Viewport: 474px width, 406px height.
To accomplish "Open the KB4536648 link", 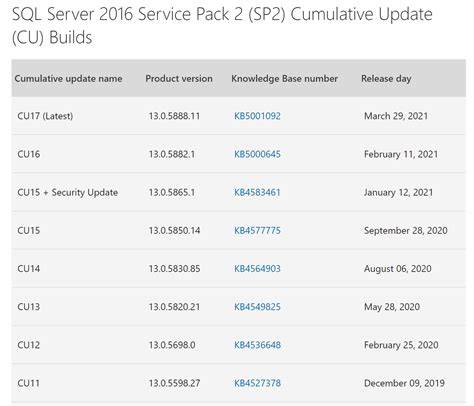I will 257,345.
